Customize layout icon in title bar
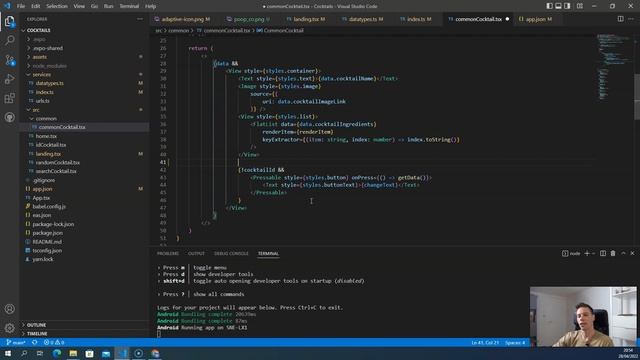Viewport: 640px width, 360px height. [x=580, y=6]
